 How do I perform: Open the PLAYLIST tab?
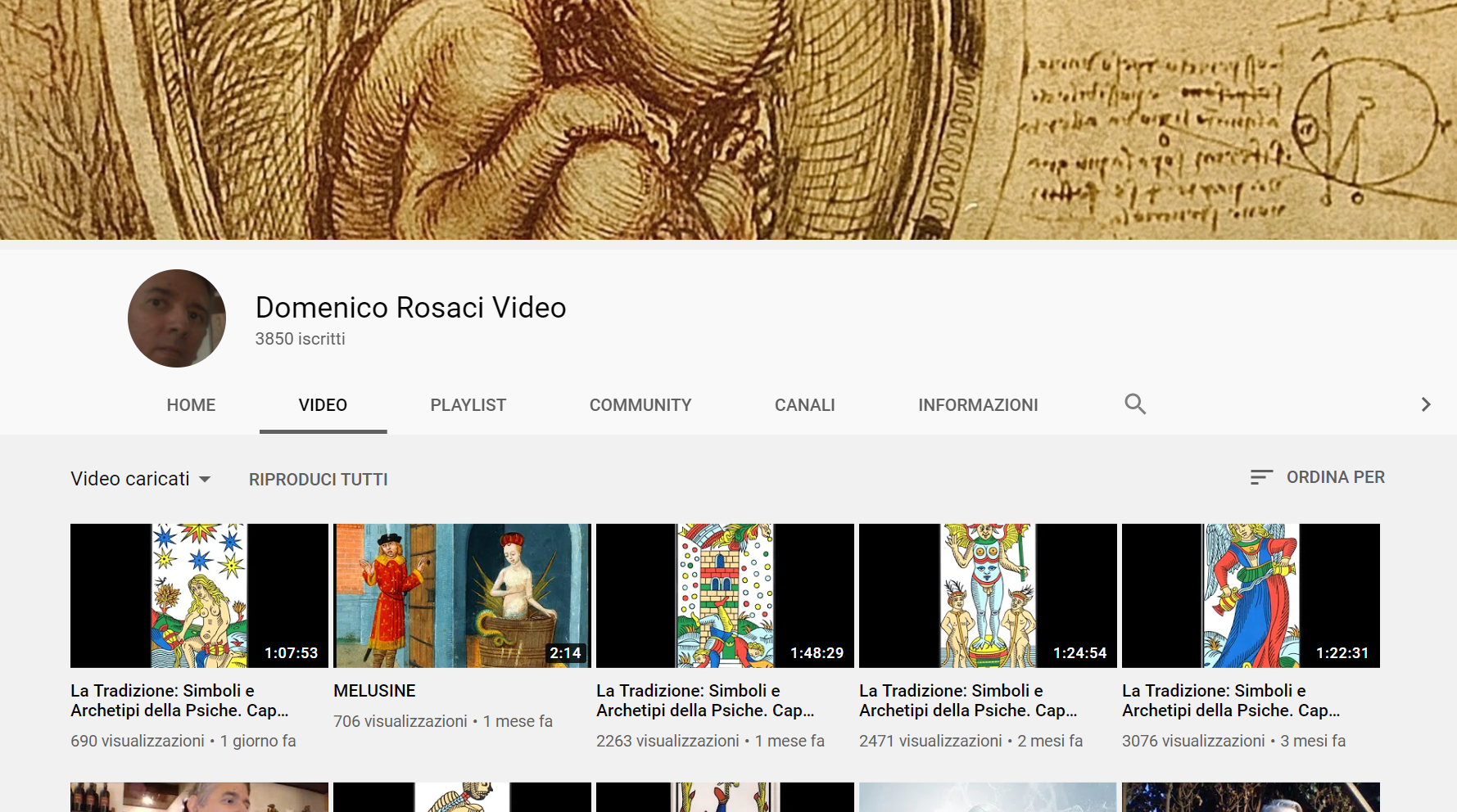(468, 405)
